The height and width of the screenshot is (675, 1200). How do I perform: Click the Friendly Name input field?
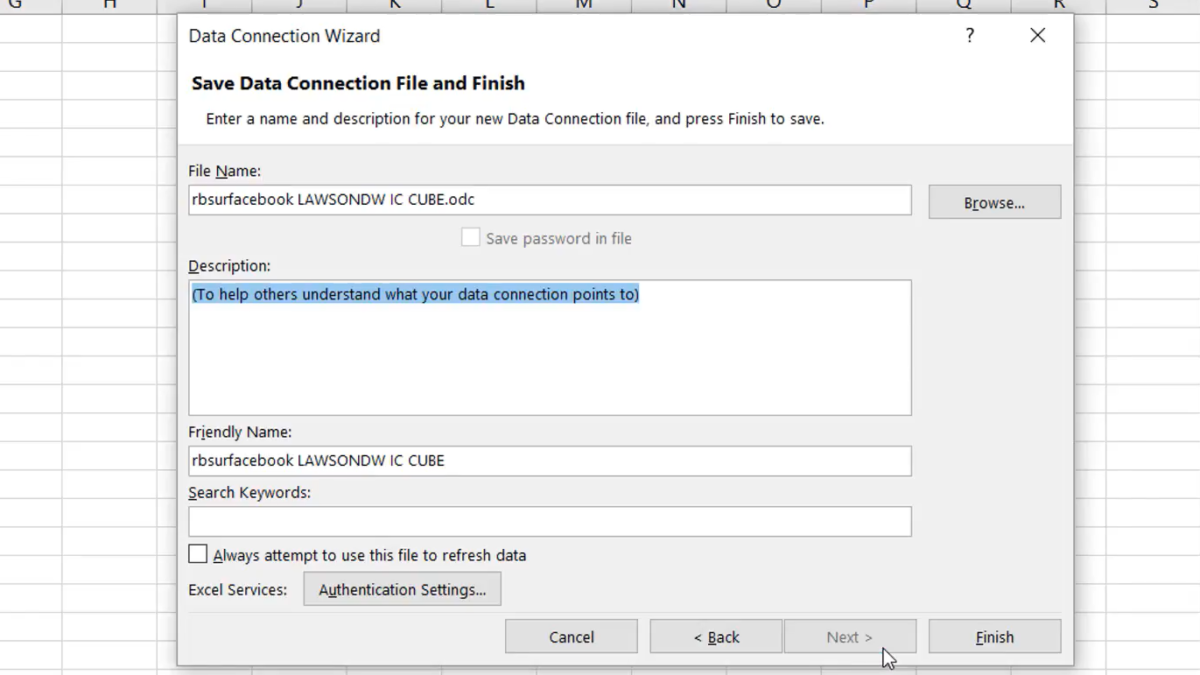550,461
